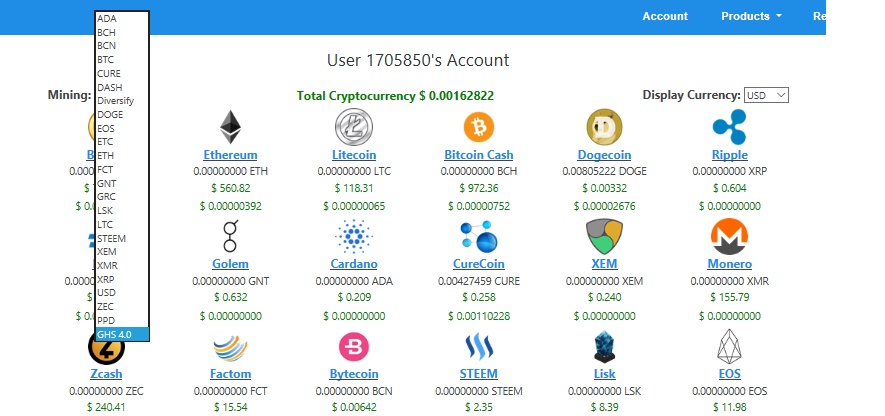885x416 pixels.
Task: Select ETH in the mining list
Action: pyautogui.click(x=121, y=155)
